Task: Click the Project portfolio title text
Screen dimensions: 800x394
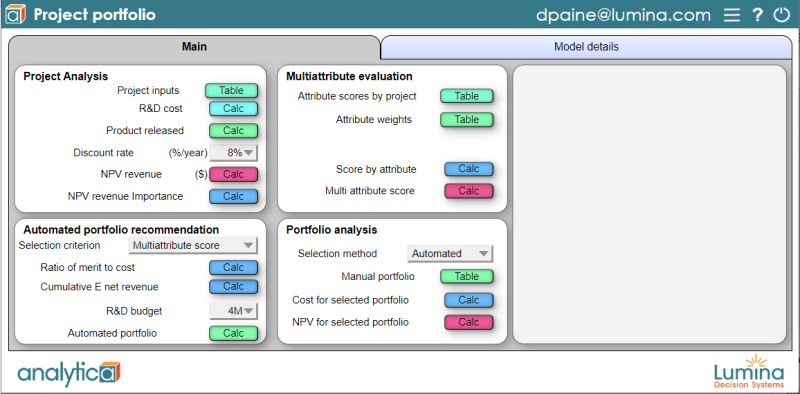Action: (94, 15)
